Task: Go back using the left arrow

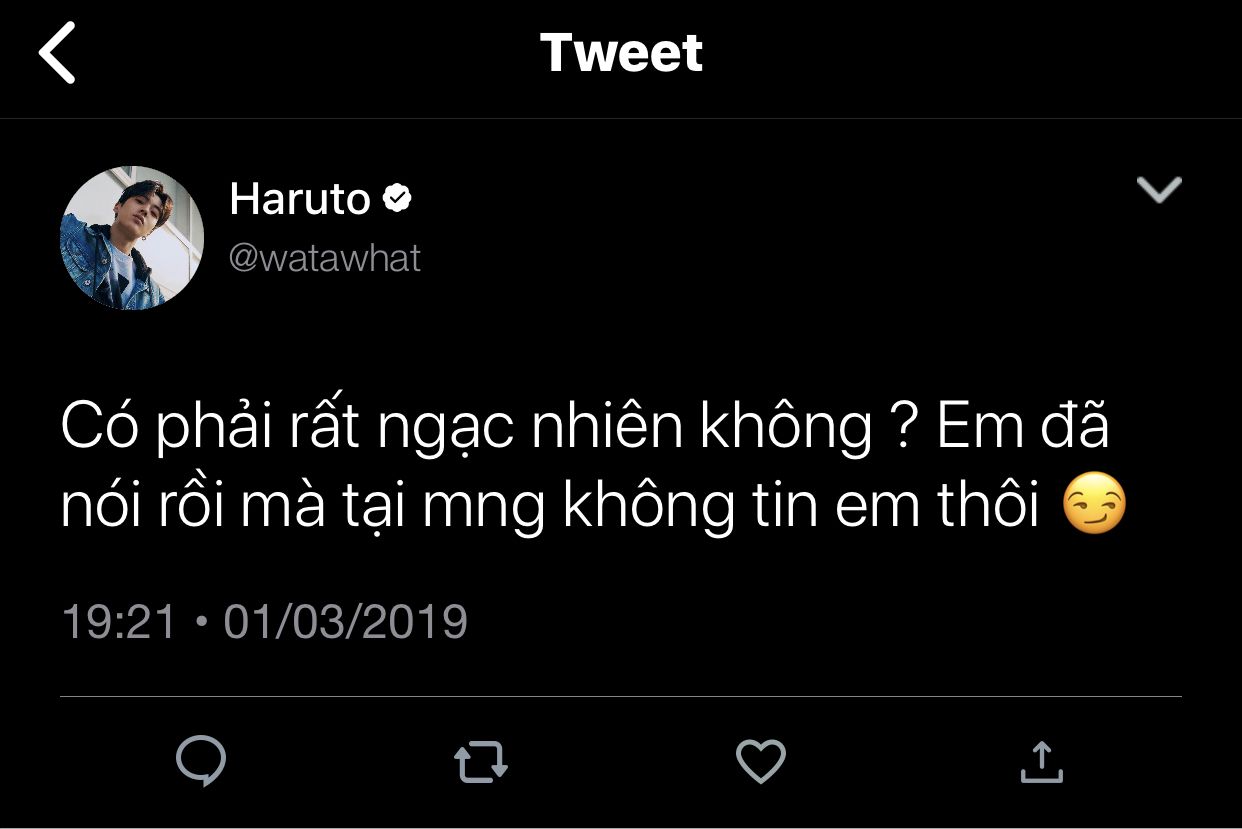Action: [57, 54]
